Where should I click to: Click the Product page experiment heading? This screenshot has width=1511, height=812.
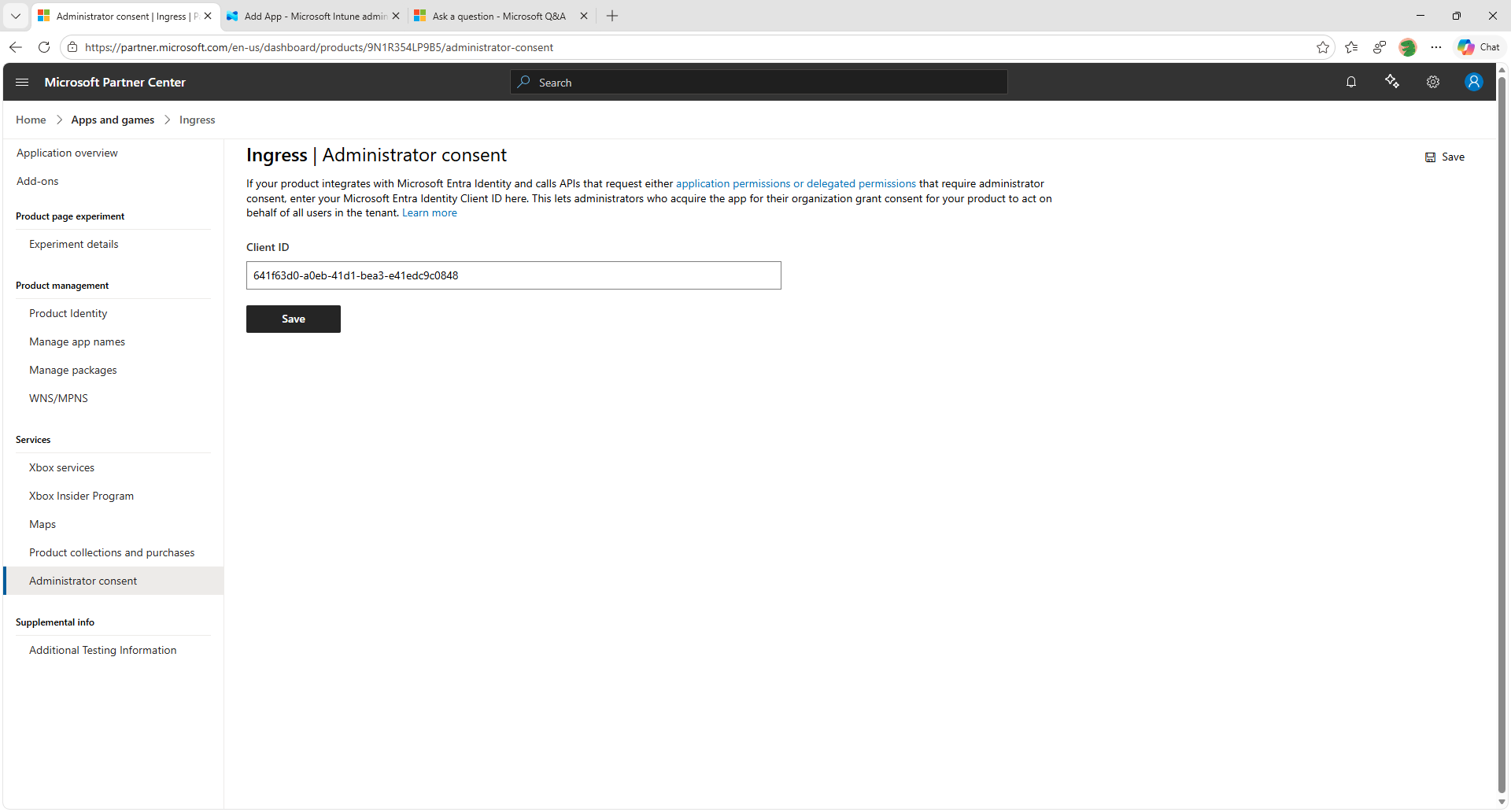tap(70, 216)
